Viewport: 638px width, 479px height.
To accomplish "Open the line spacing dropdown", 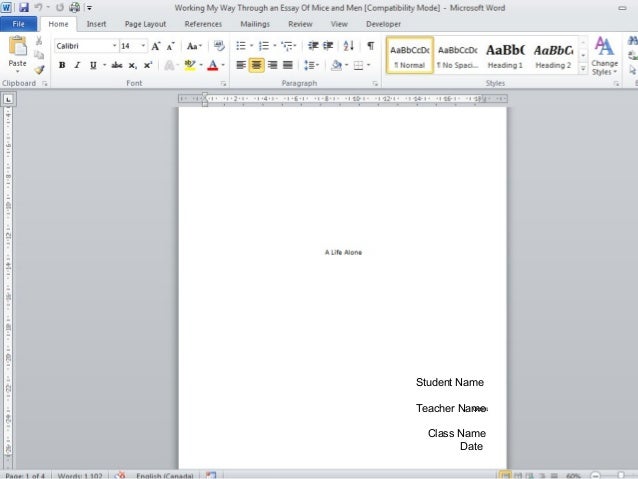I will tap(312, 65).
